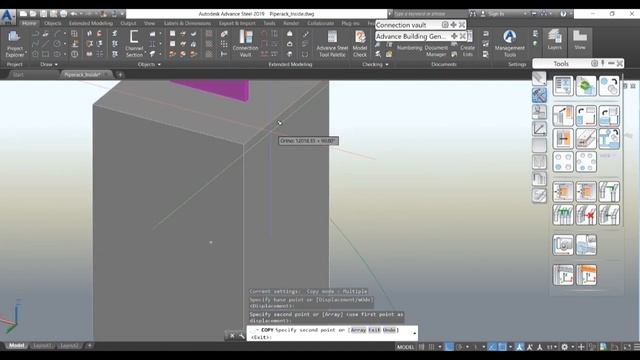Viewport: 640px width, 360px height.
Task: Select the rectangular four-hole pattern icon in Tools palette
Action: coord(563,162)
